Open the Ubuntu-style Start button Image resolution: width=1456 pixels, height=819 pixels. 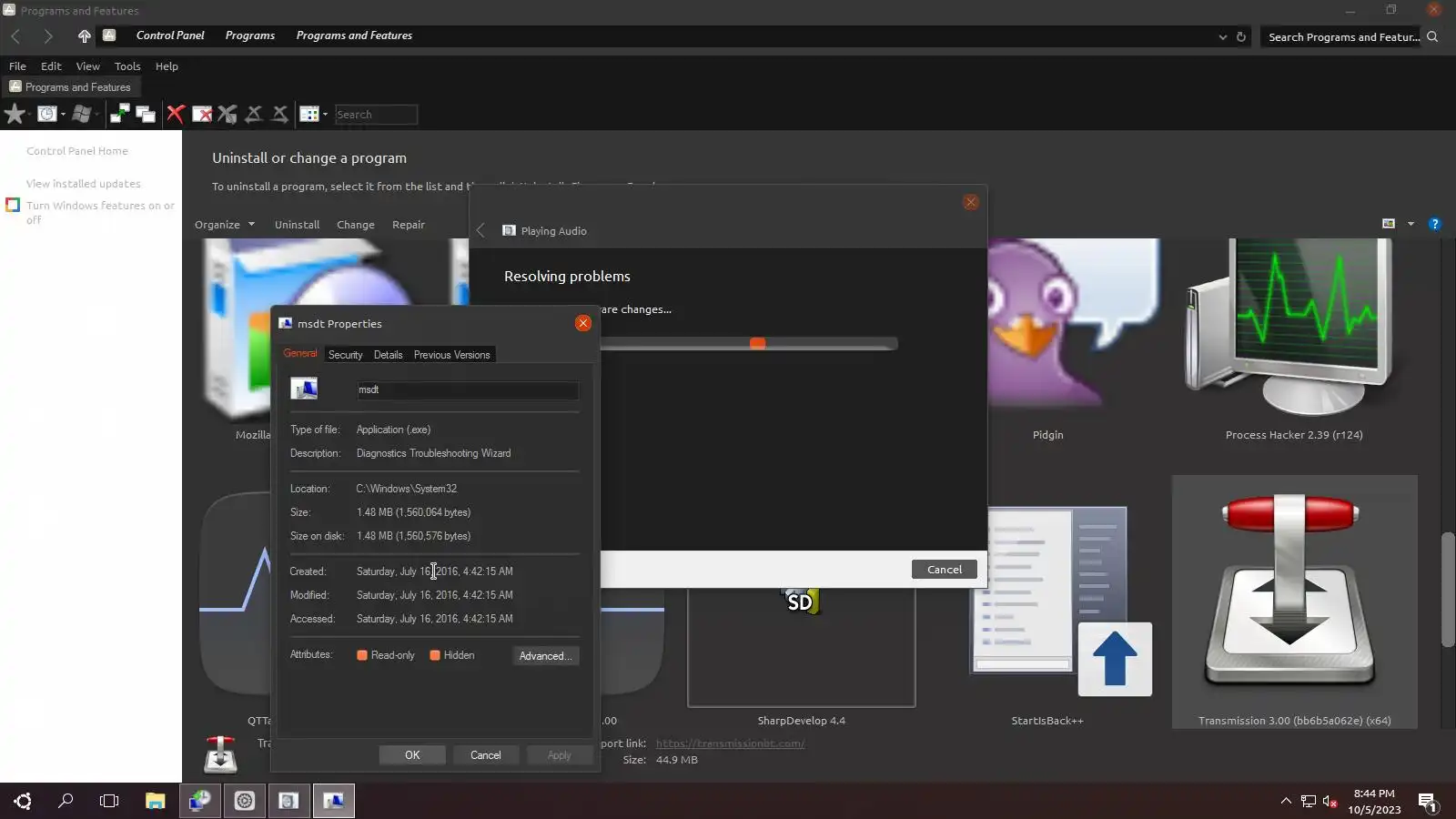(23, 801)
